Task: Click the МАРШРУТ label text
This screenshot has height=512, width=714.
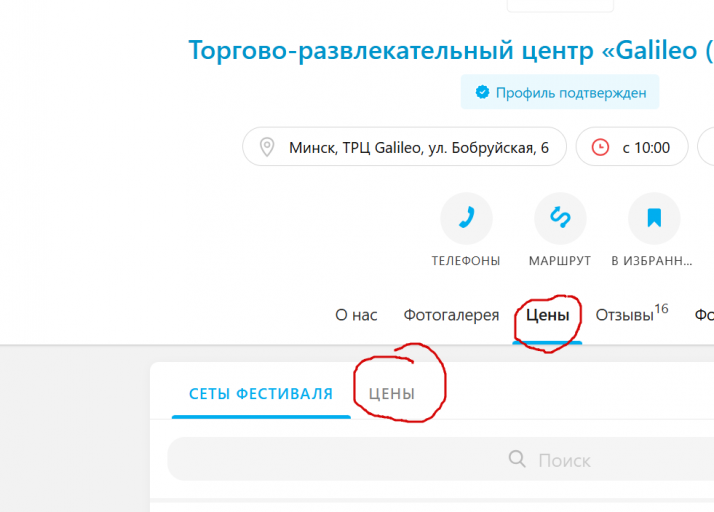Action: (560, 261)
